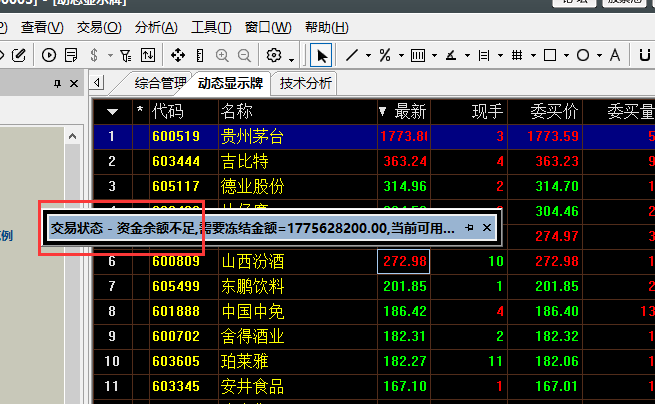Expand the line tool dropdown arrow
This screenshot has width=655, height=404.
tap(368, 55)
